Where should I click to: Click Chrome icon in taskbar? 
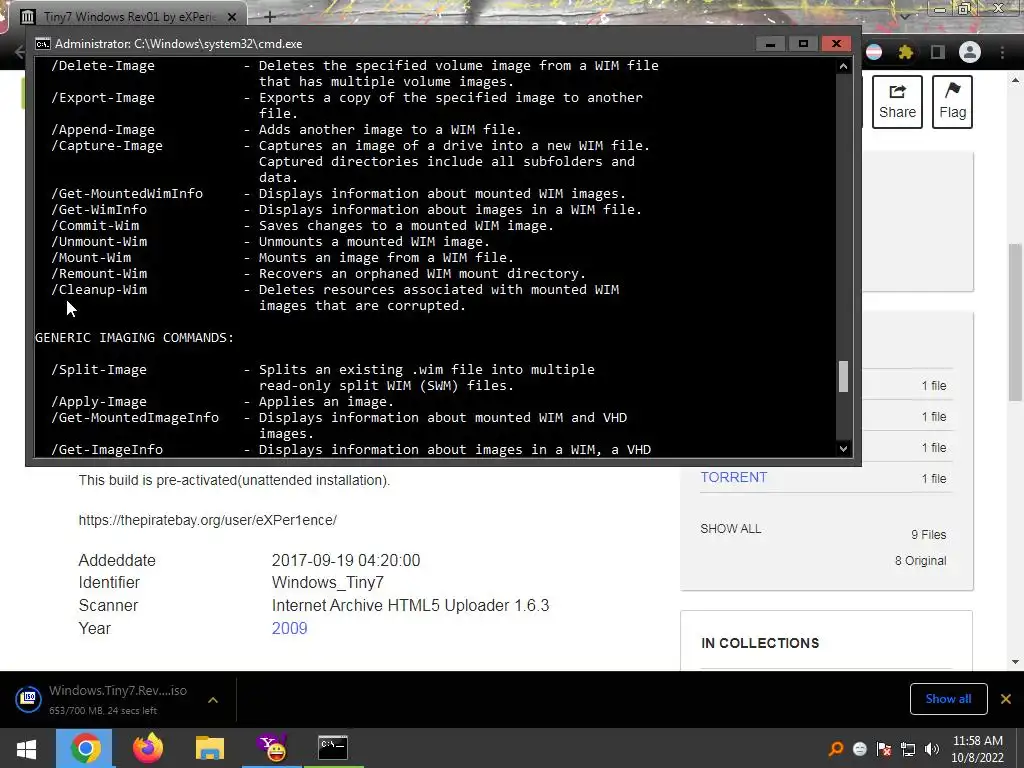(x=85, y=748)
